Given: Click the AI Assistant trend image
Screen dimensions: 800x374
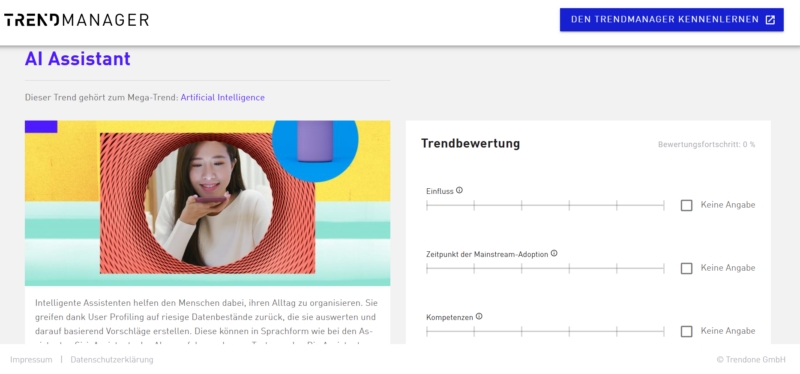Looking at the screenshot, I should pyautogui.click(x=208, y=203).
